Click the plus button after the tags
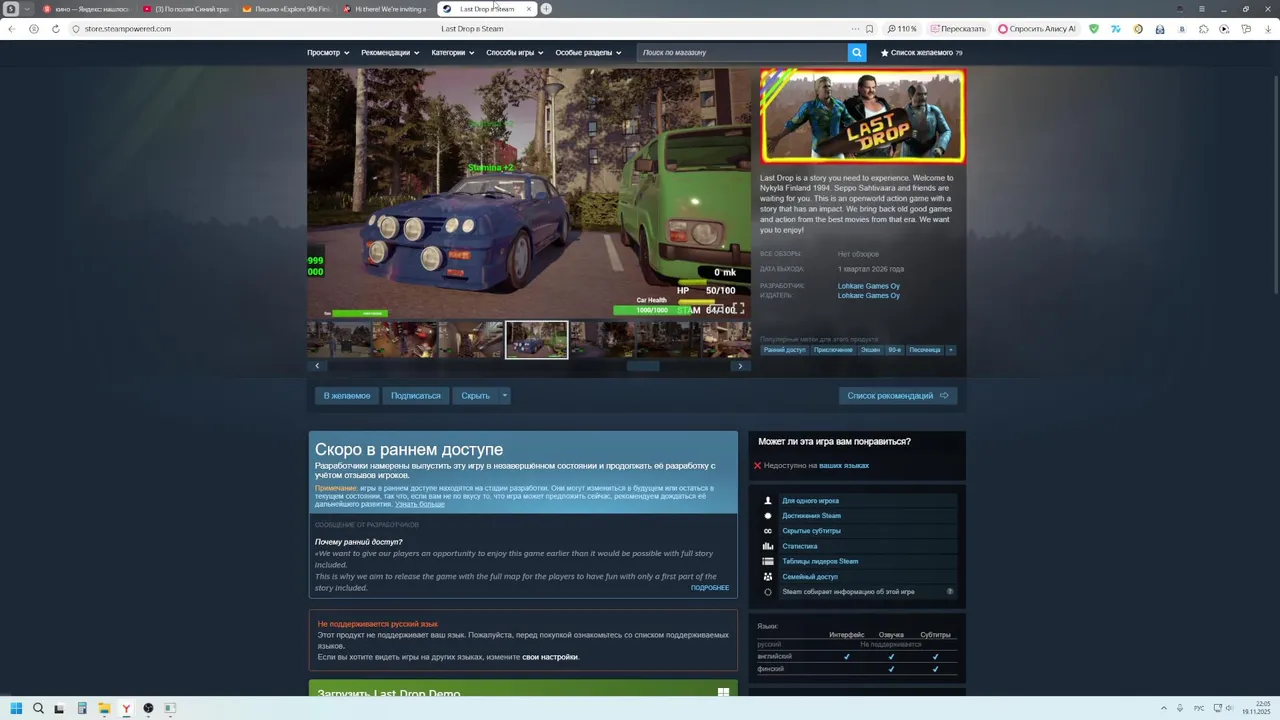 (950, 350)
